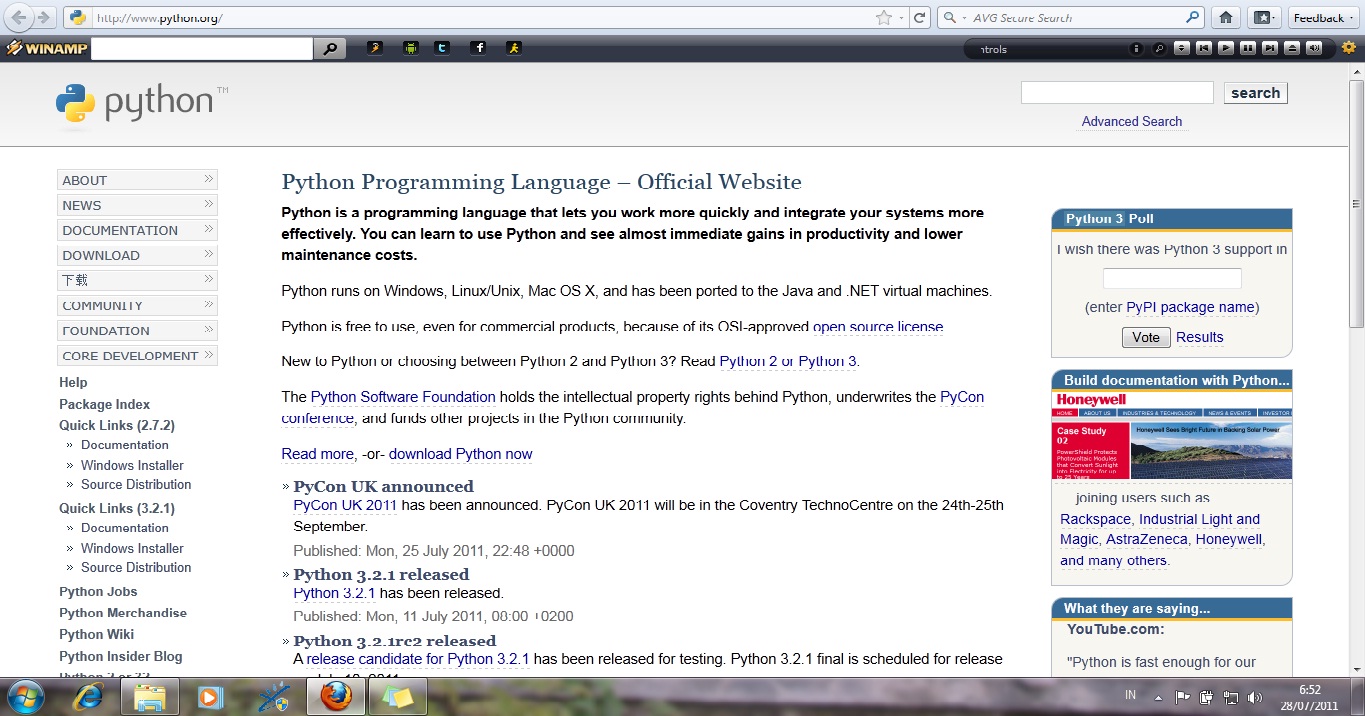
Task: Click the speaker volume icon in system tray
Action: tap(1254, 697)
